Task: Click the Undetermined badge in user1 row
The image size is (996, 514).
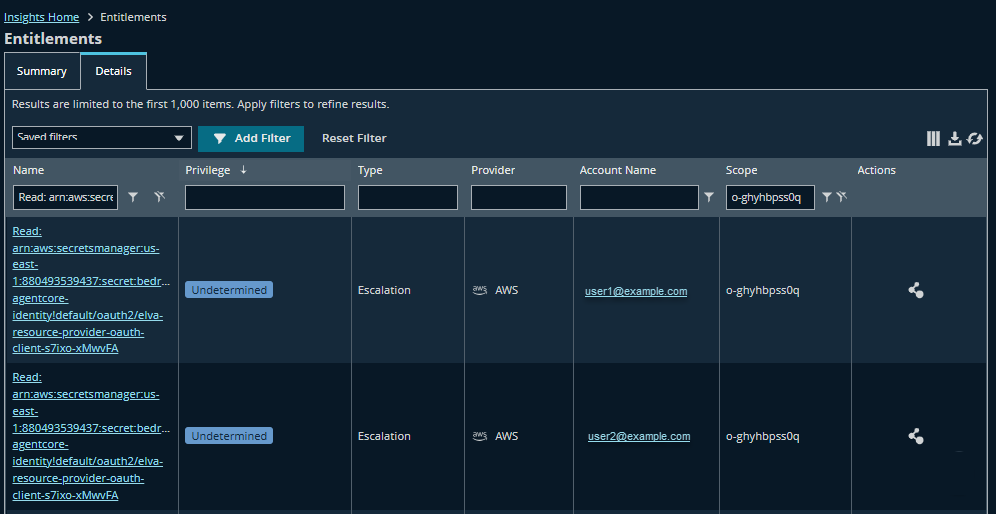Action: point(229,290)
